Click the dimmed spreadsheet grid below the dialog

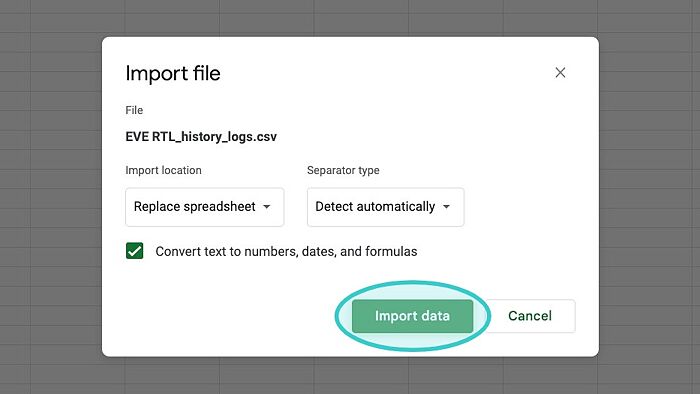click(350, 375)
